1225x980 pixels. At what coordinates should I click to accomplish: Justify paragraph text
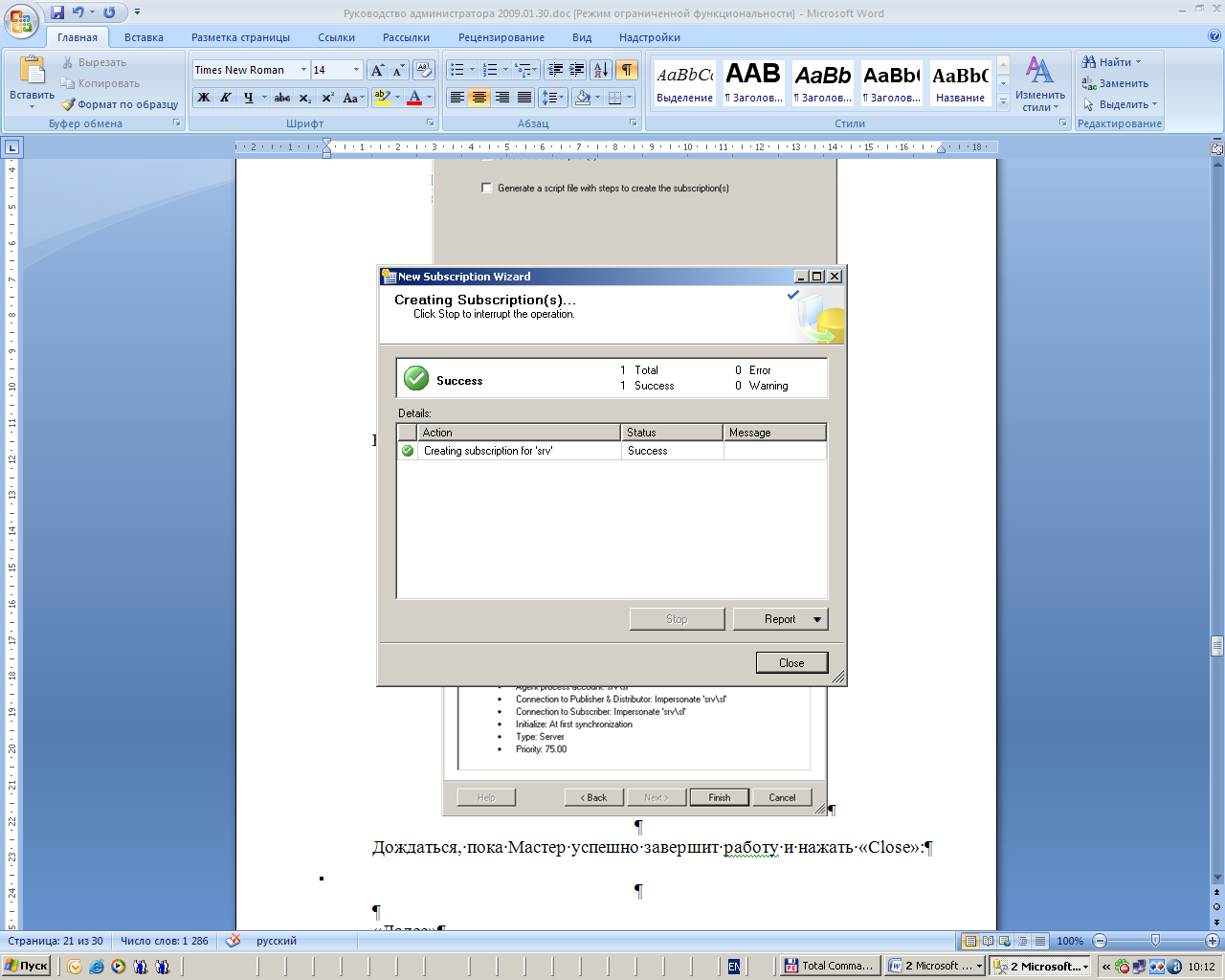tap(524, 98)
